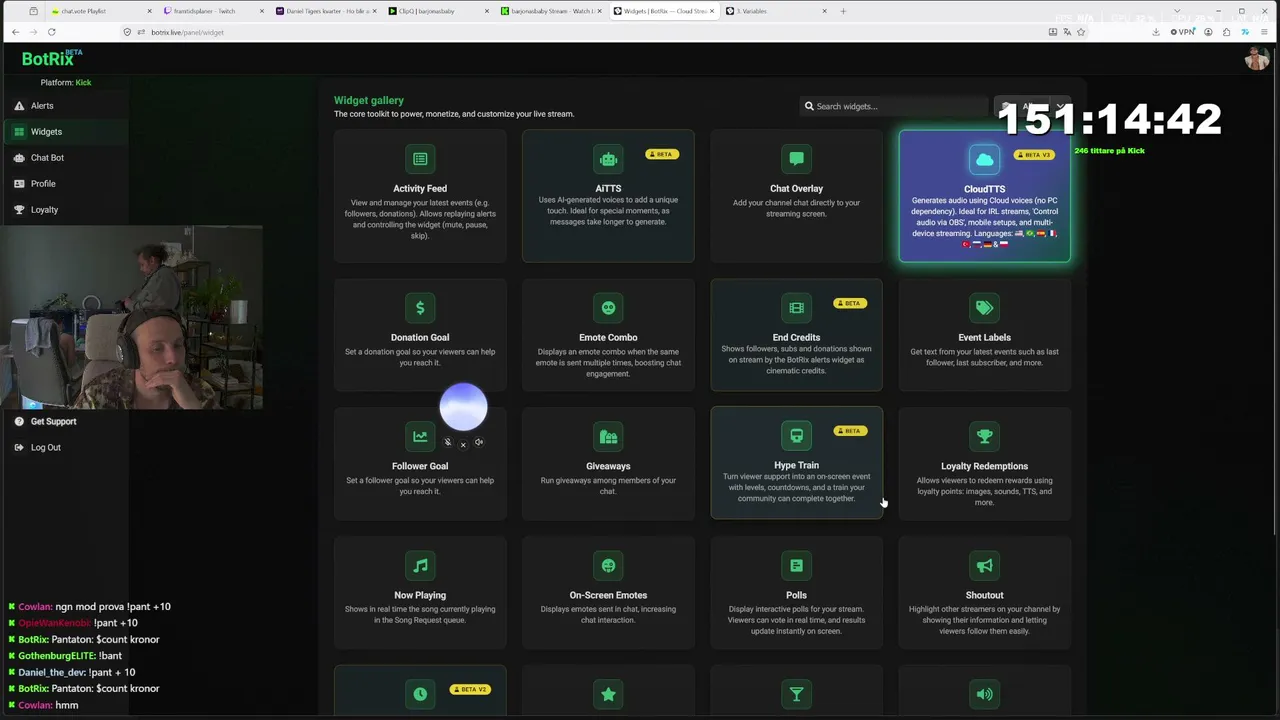Open the Activity Feed widget icon
Viewport: 1280px width, 720px height.
tap(420, 159)
